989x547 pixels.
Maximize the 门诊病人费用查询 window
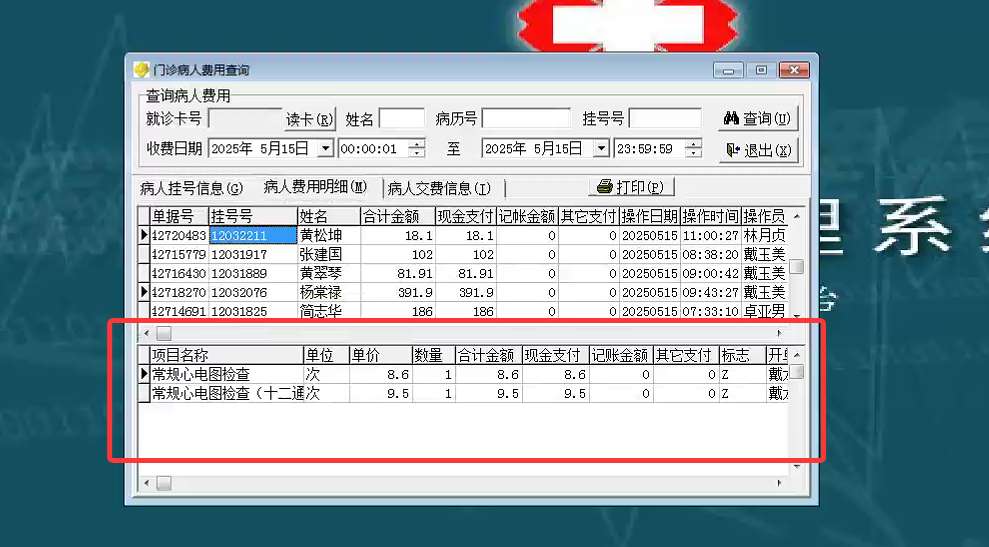click(761, 70)
